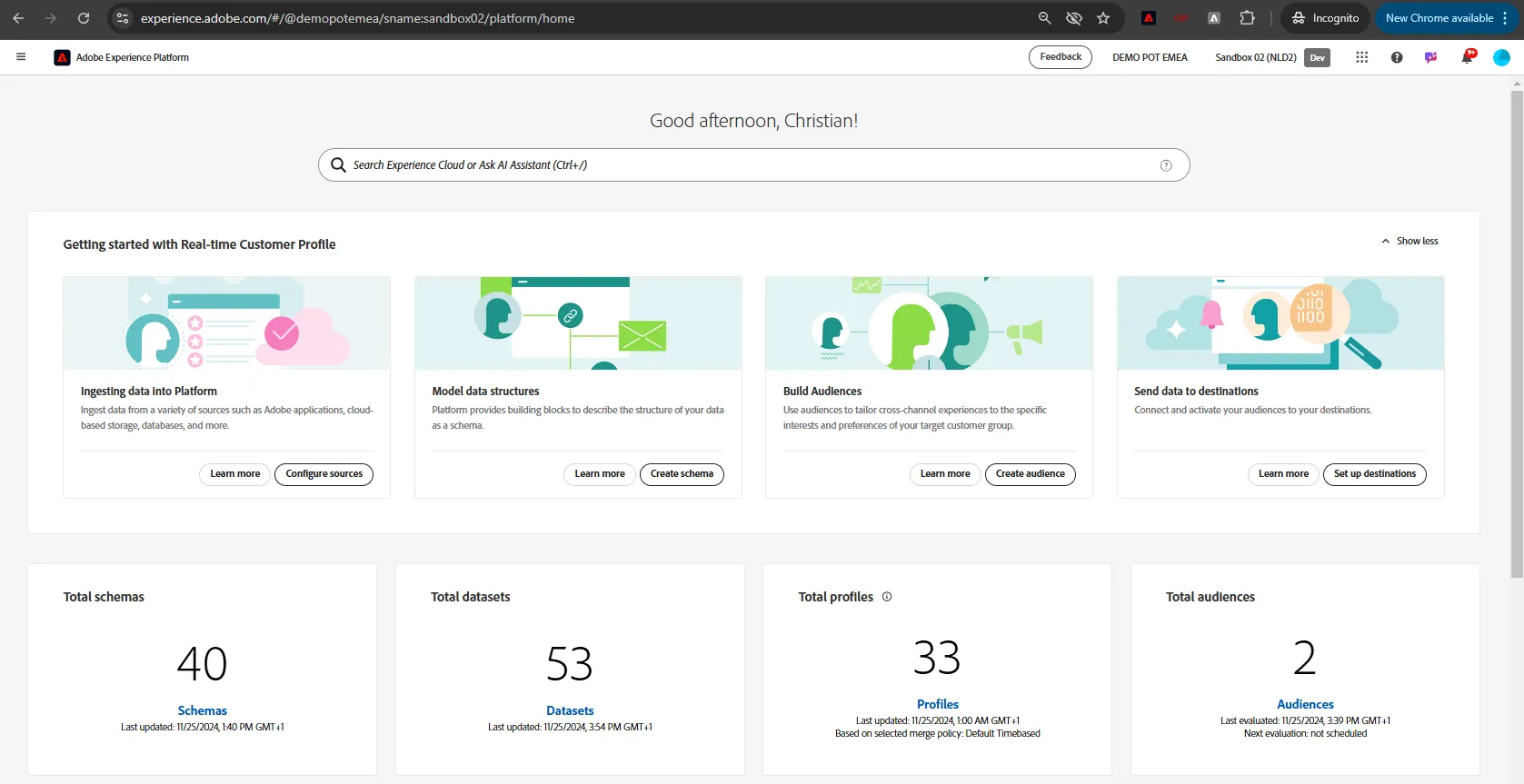
Task: Open the user profile avatar
Action: 1501,57
